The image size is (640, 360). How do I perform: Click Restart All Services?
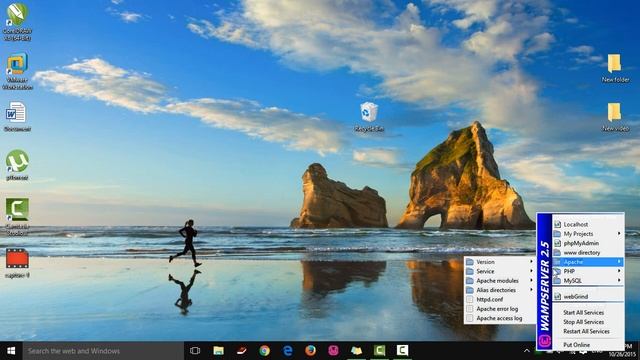coord(588,331)
